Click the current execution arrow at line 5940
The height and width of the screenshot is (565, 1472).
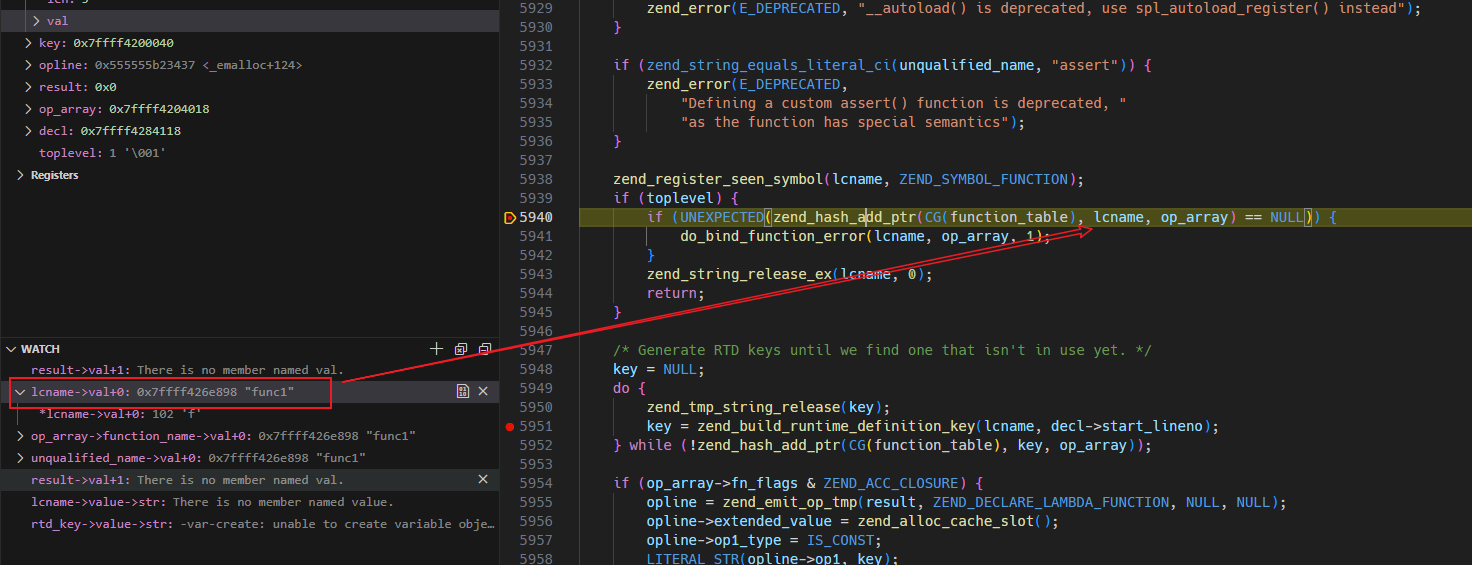coord(510,217)
